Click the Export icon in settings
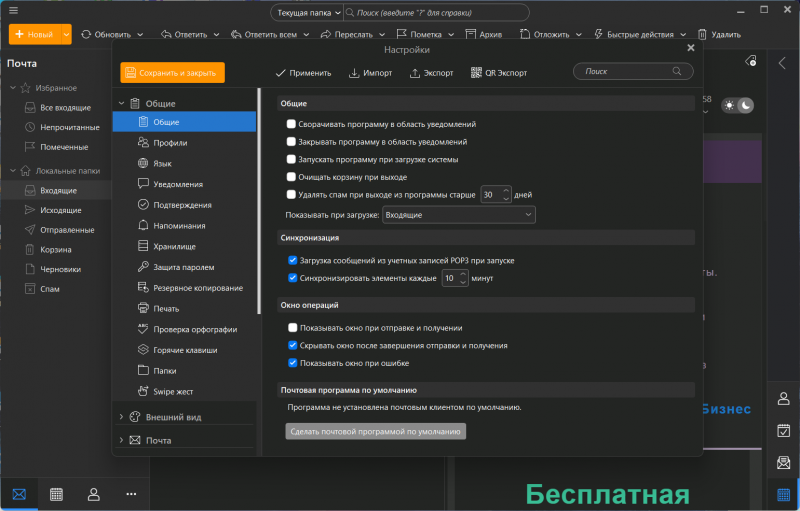The width and height of the screenshot is (800, 511). (415, 73)
